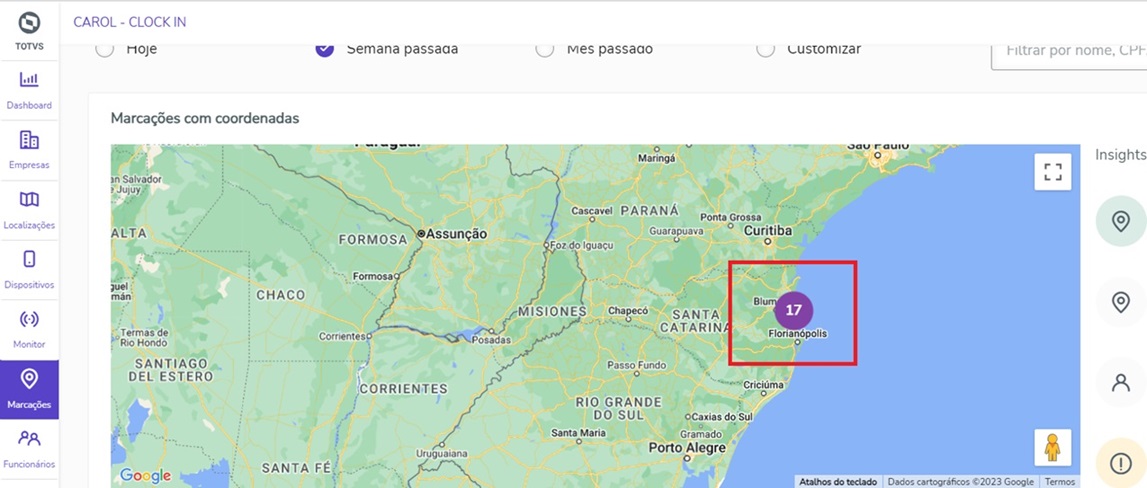Click the Ponta Grossa map label
1147x488 pixels.
click(731, 217)
